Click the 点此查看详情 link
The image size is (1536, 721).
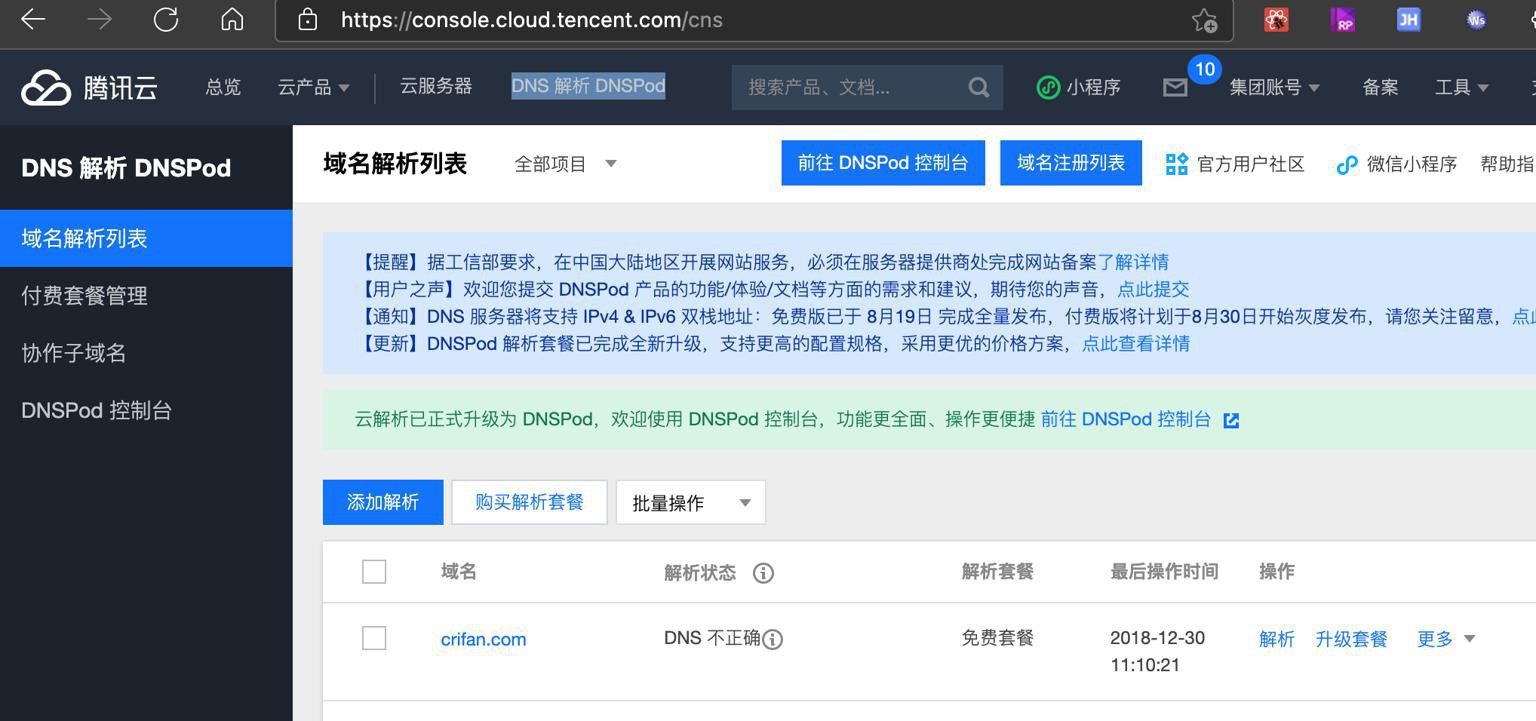[1136, 343]
